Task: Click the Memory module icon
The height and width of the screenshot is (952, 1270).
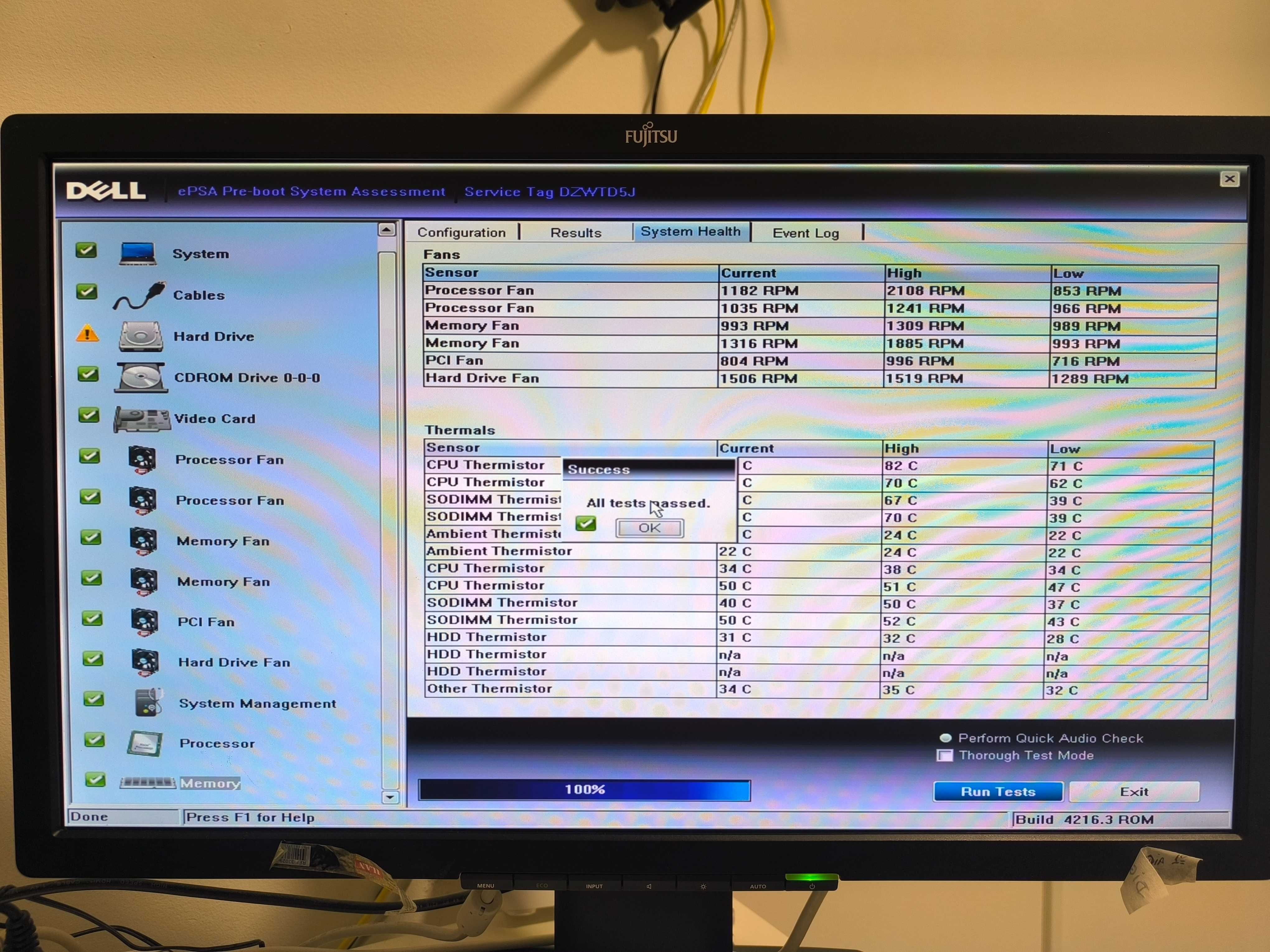Action: pos(148,783)
